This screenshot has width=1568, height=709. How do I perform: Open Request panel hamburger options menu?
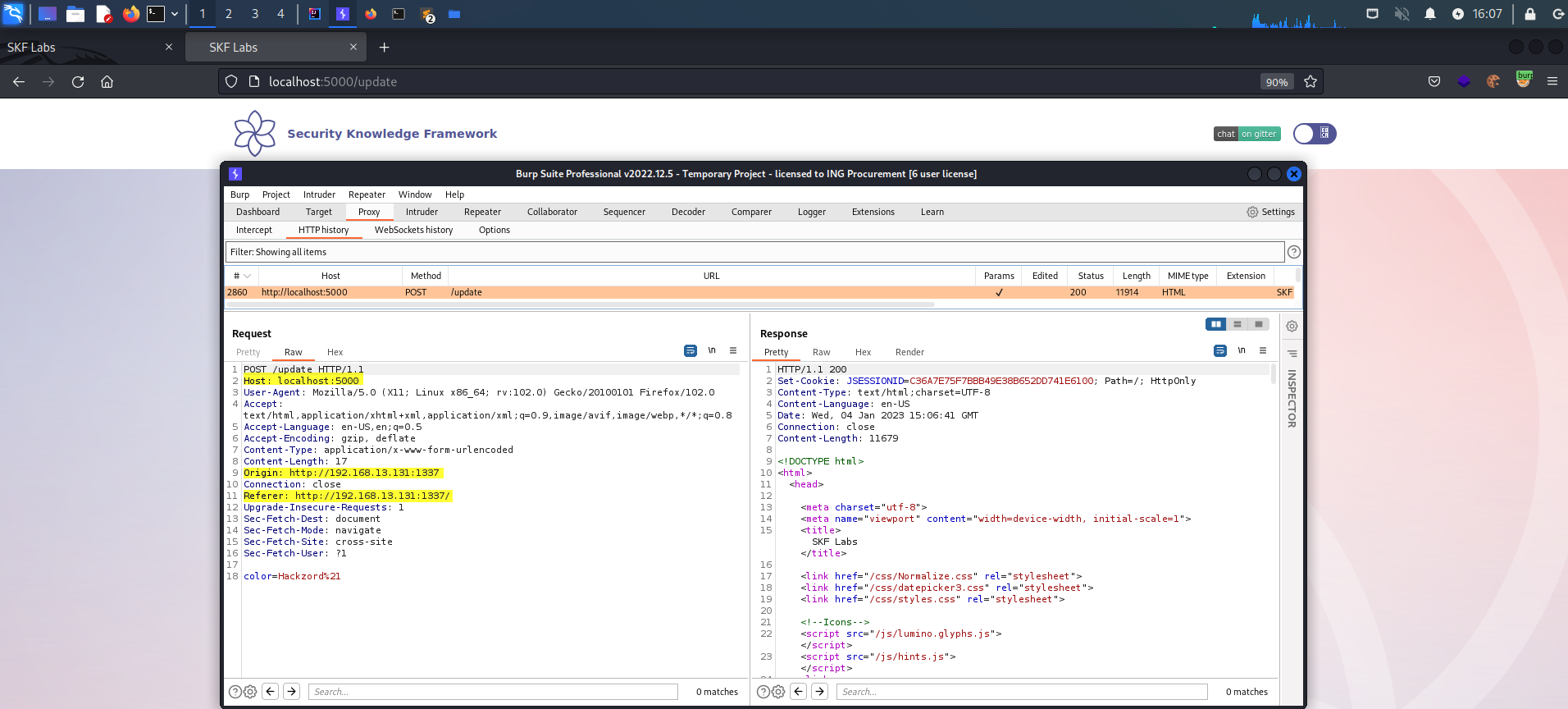pos(733,350)
